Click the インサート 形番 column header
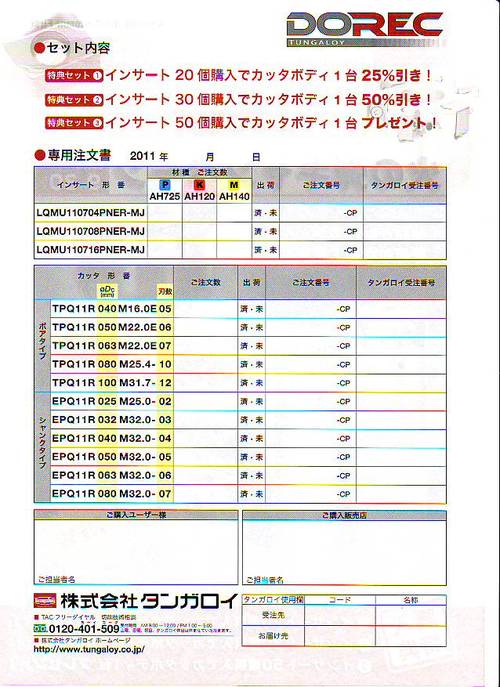Image resolution: width=500 pixels, height=687 pixels. click(x=91, y=185)
